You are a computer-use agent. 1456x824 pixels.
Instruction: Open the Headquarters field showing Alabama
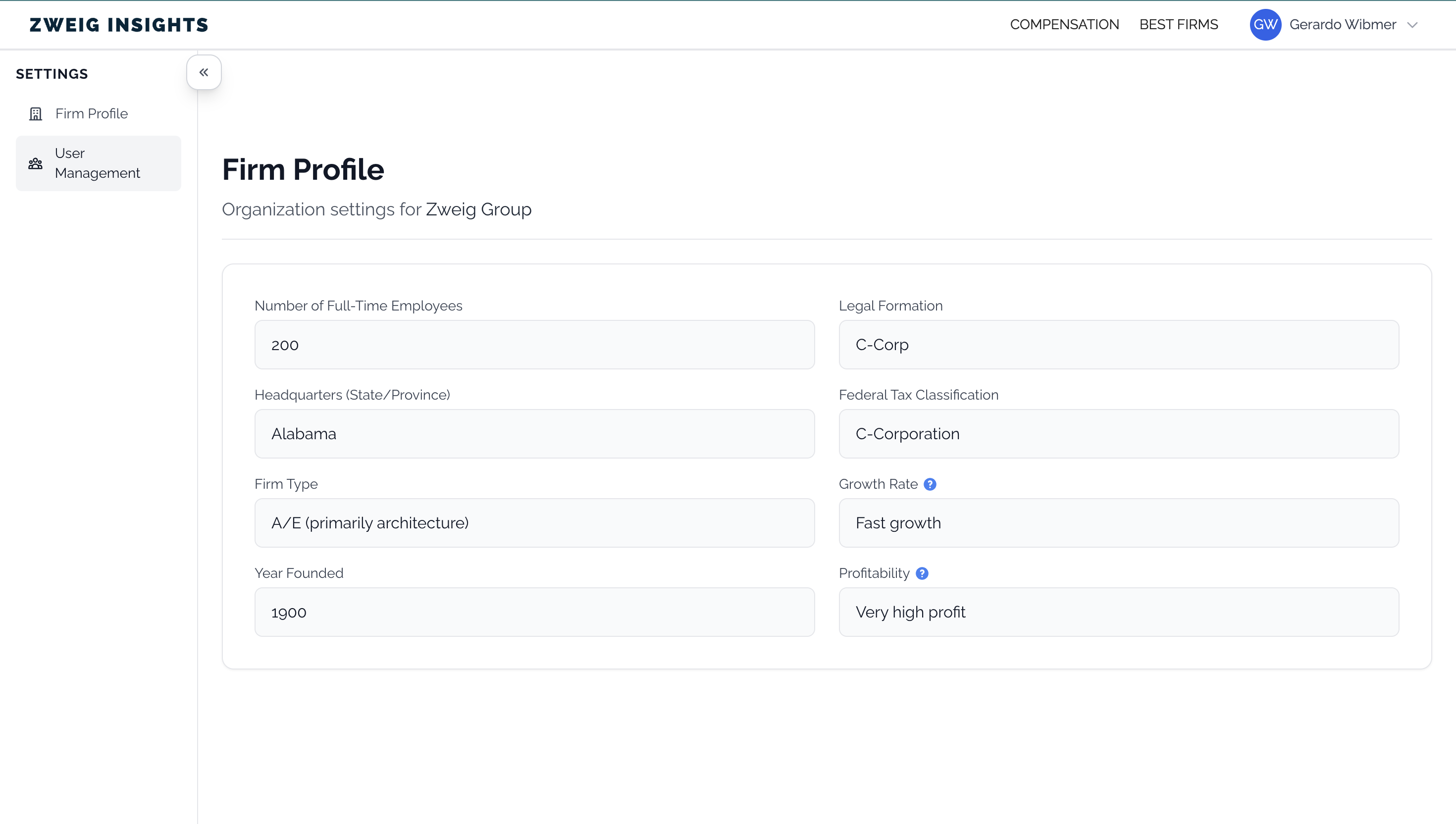pyautogui.click(x=534, y=433)
